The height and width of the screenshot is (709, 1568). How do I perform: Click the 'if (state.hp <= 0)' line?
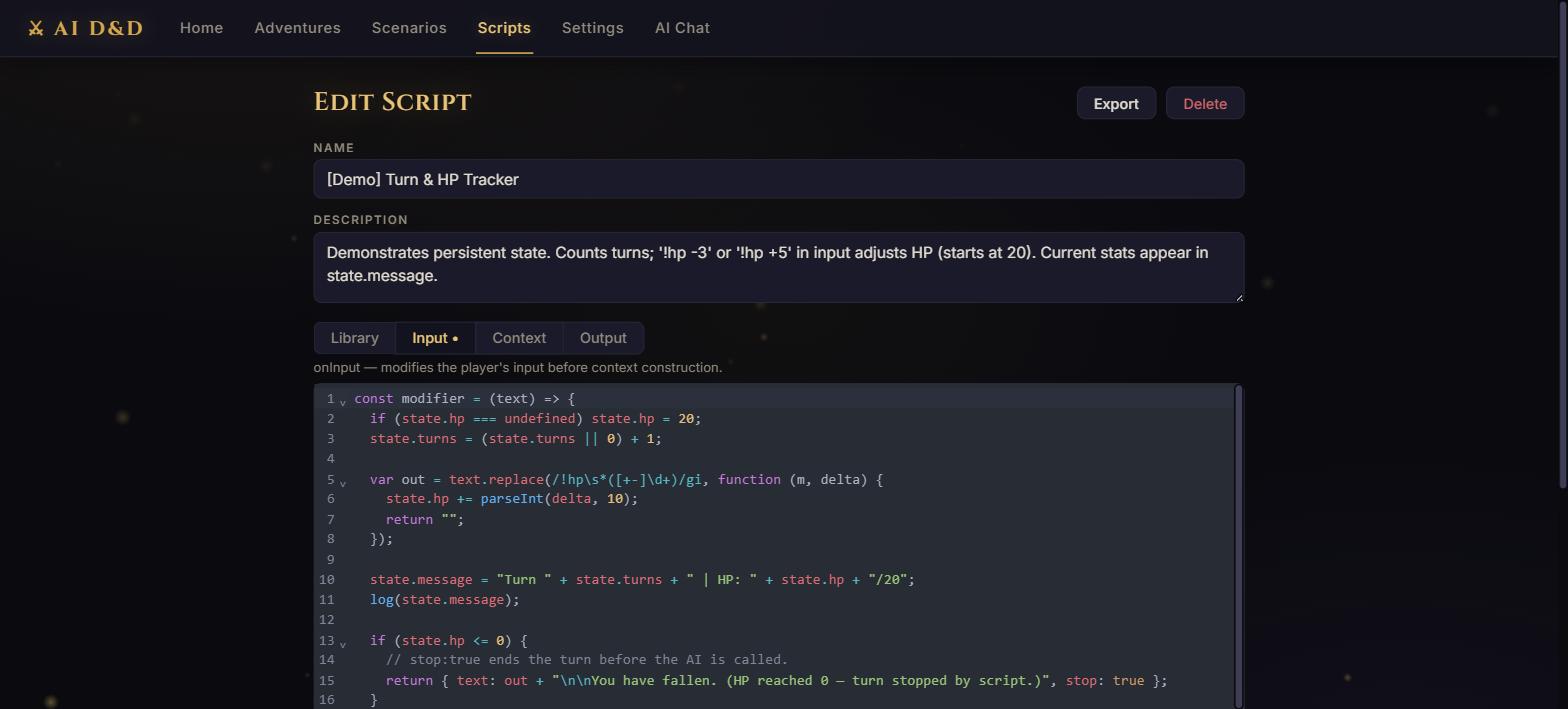click(x=448, y=640)
